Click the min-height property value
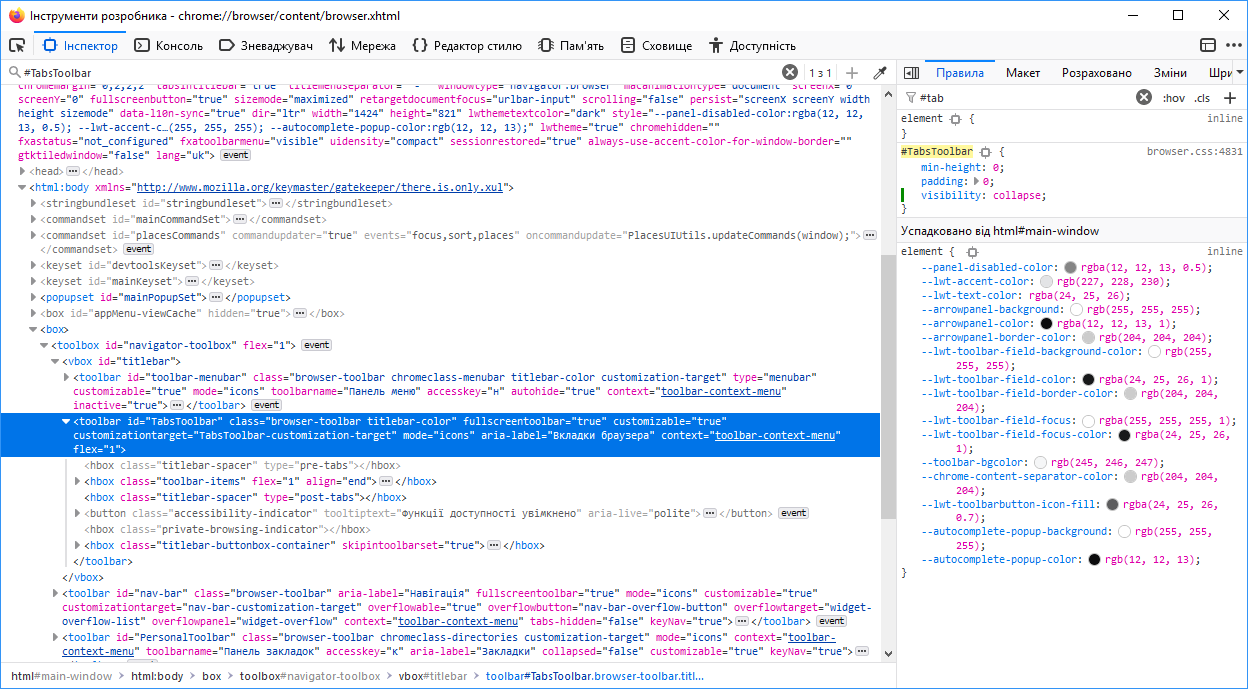Screen dimensions: 1248x689 996,168
